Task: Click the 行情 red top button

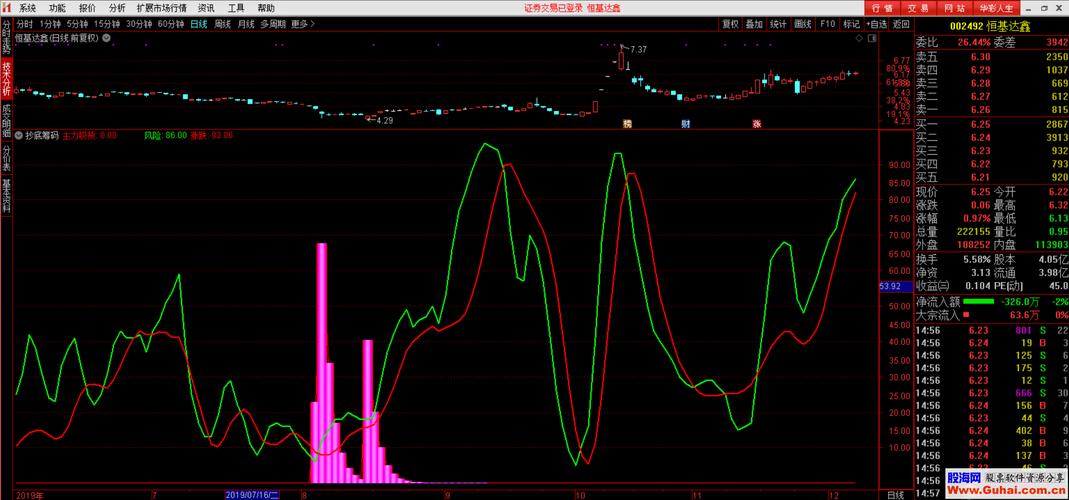Action: coord(884,8)
